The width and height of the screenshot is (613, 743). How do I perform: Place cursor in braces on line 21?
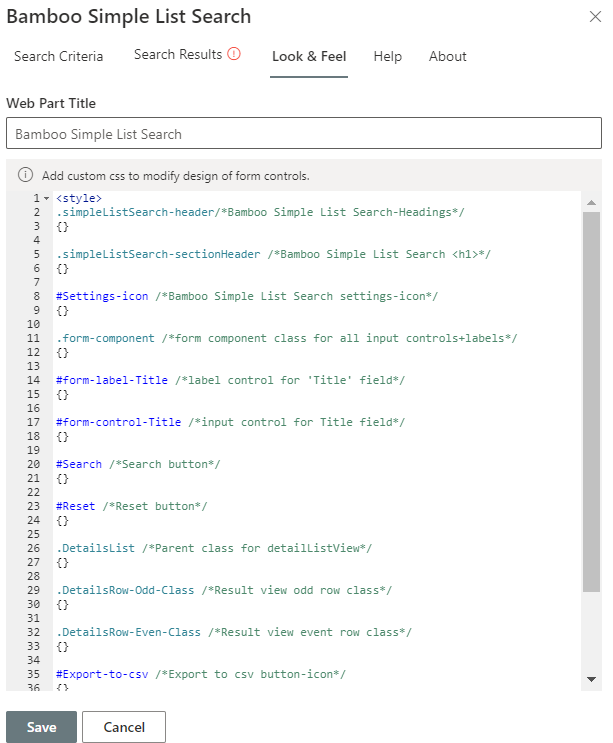point(63,479)
